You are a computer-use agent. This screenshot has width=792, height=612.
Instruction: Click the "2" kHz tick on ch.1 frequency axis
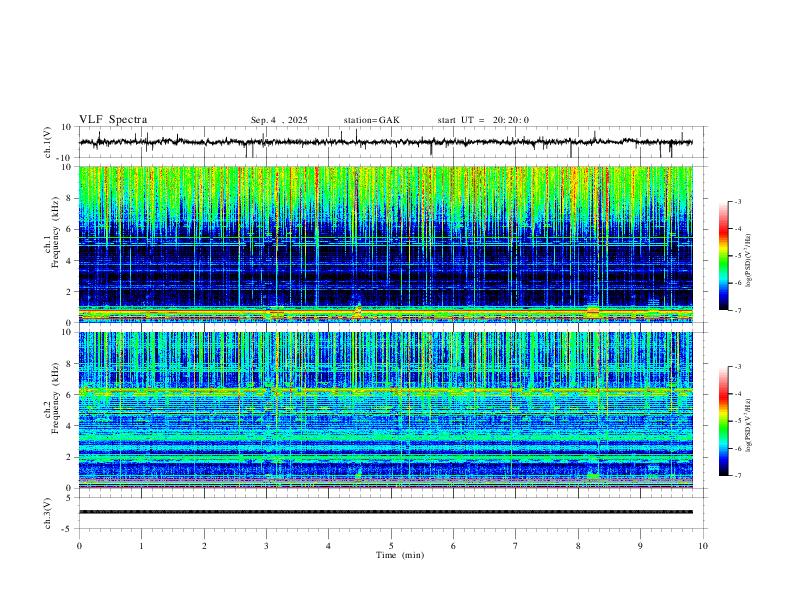point(69,291)
